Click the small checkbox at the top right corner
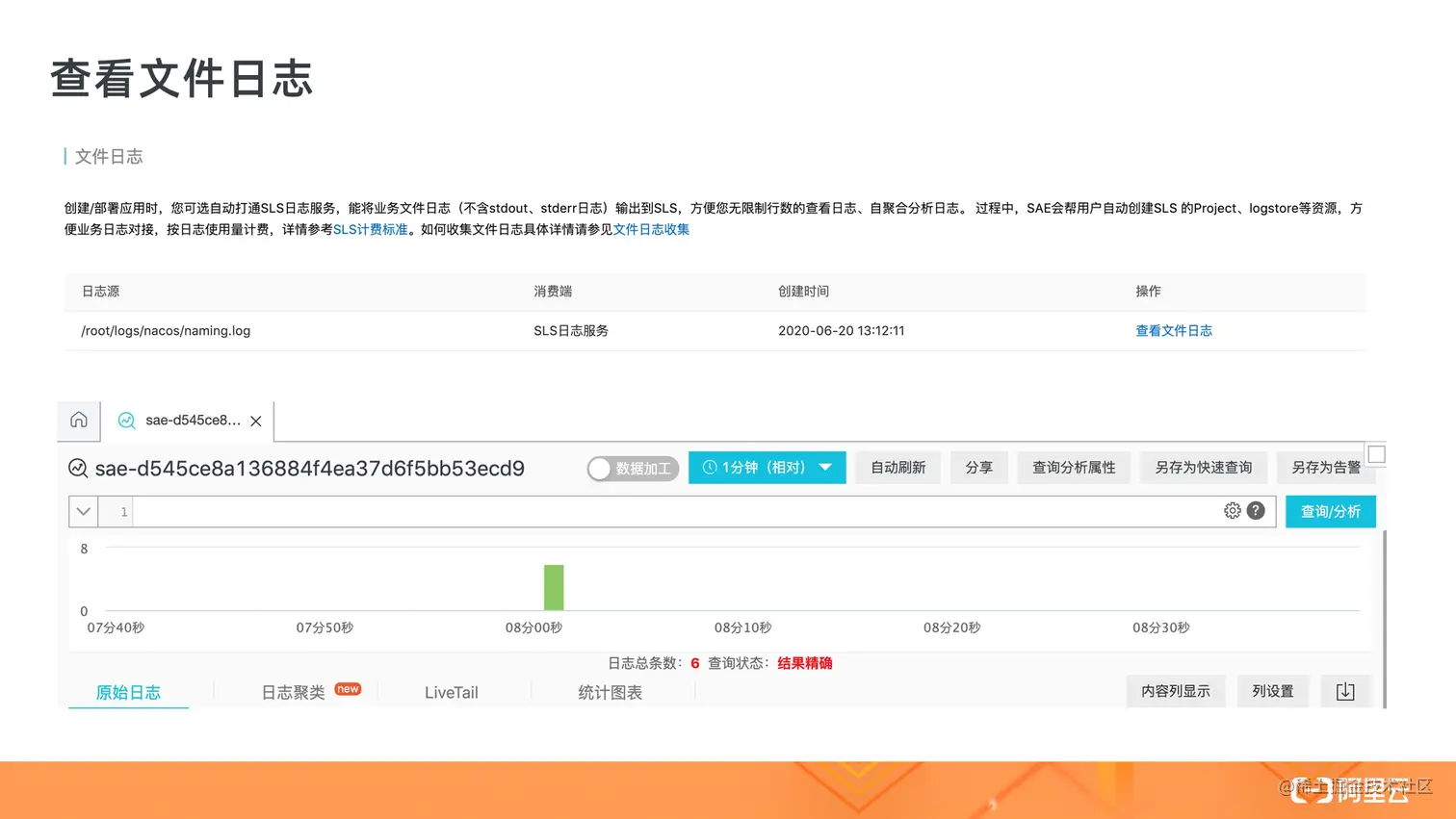Viewport: 1456px width, 819px height. [x=1375, y=453]
